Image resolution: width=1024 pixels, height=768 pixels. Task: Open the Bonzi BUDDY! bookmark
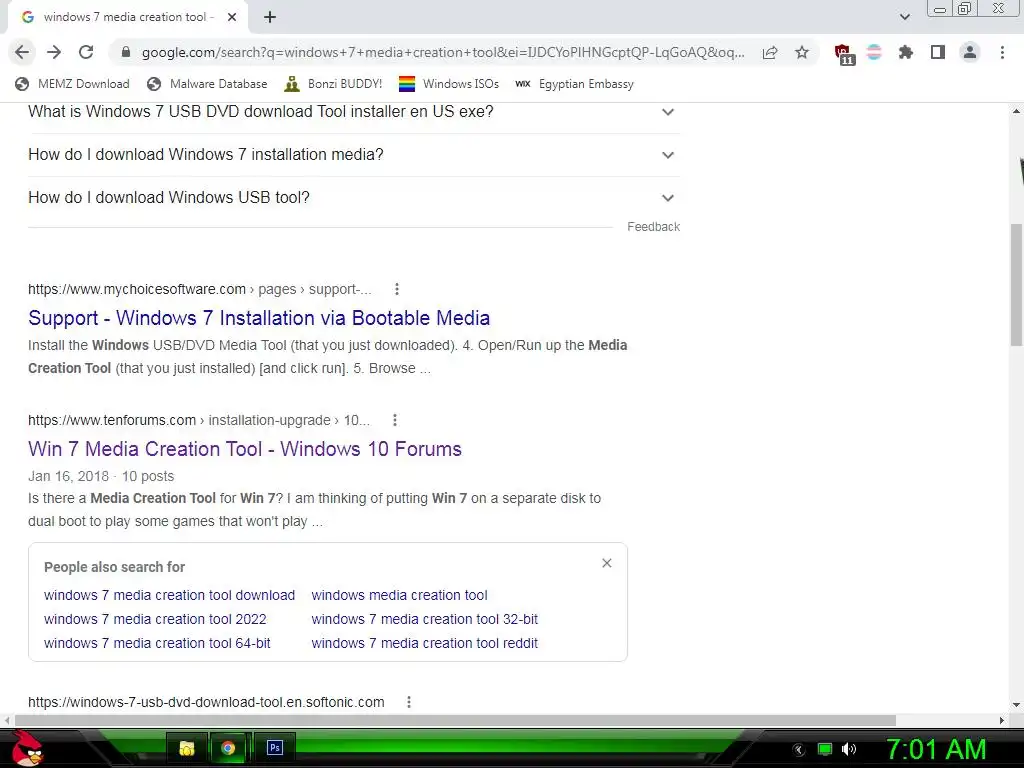coord(334,84)
